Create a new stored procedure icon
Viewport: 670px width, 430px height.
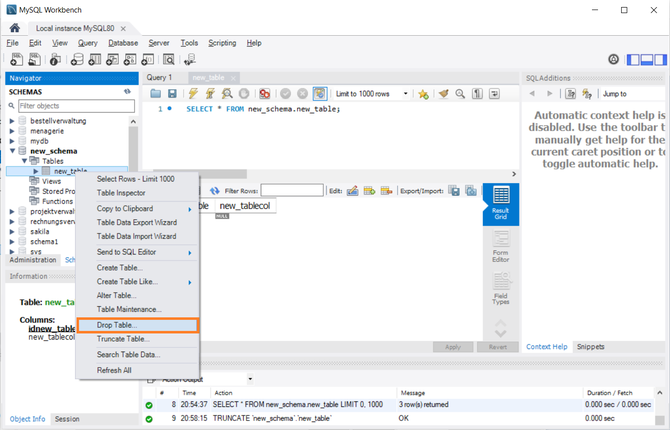[x=130, y=59]
